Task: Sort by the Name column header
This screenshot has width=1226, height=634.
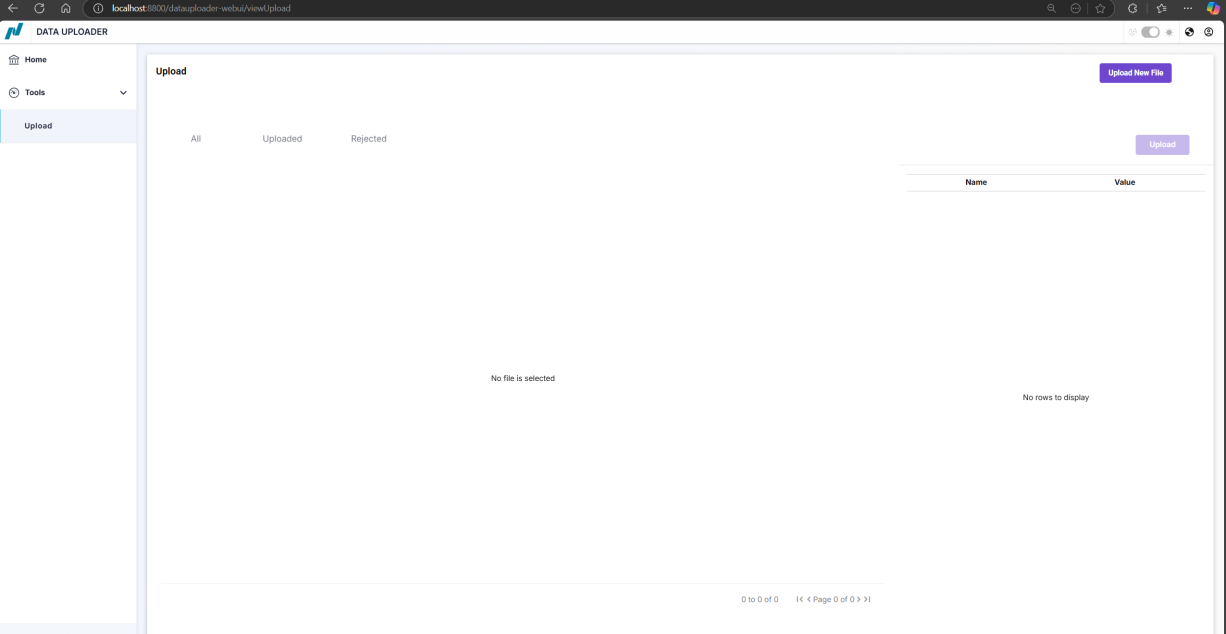Action: (x=976, y=183)
